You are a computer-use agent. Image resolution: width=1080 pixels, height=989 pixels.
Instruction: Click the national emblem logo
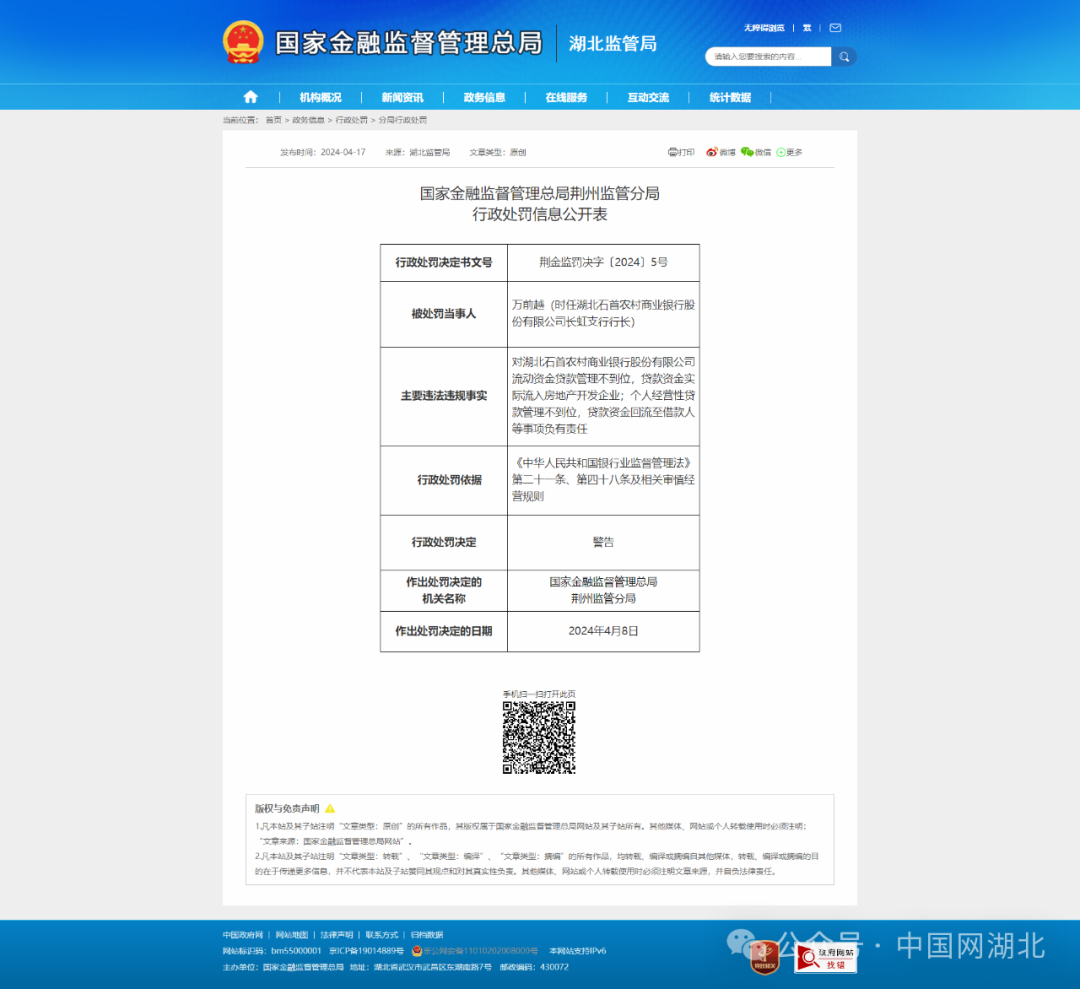(242, 42)
